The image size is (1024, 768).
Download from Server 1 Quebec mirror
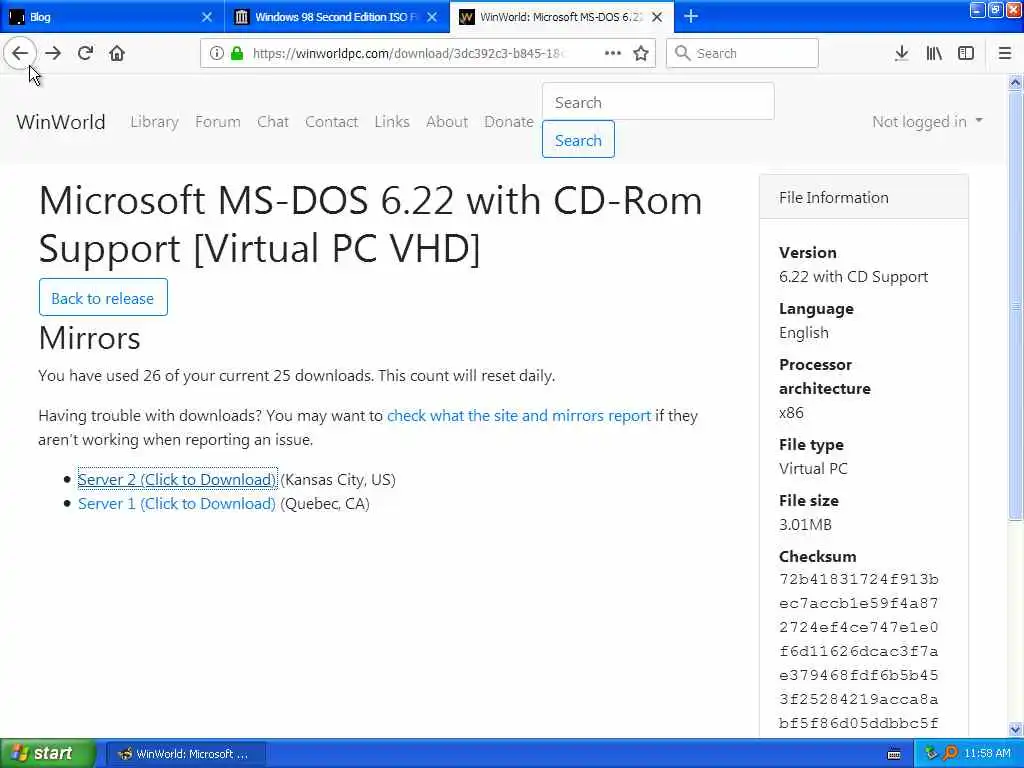[x=177, y=504]
